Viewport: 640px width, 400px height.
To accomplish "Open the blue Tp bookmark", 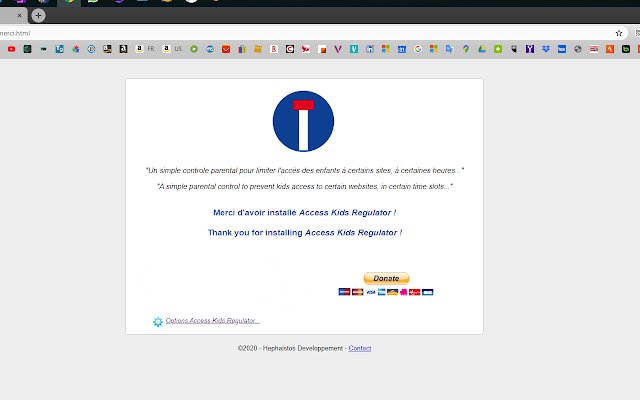I will pyautogui.click(x=59, y=49).
